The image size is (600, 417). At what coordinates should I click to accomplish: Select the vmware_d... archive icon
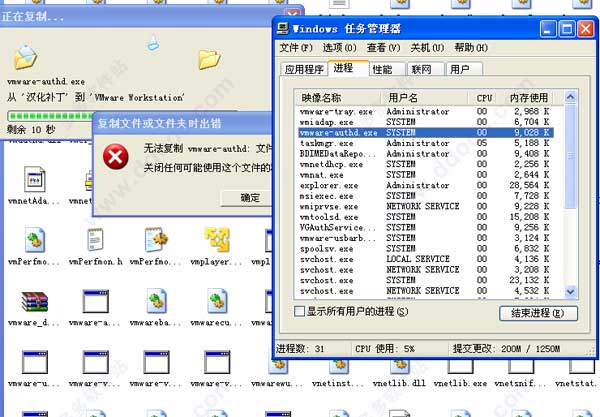34,301
